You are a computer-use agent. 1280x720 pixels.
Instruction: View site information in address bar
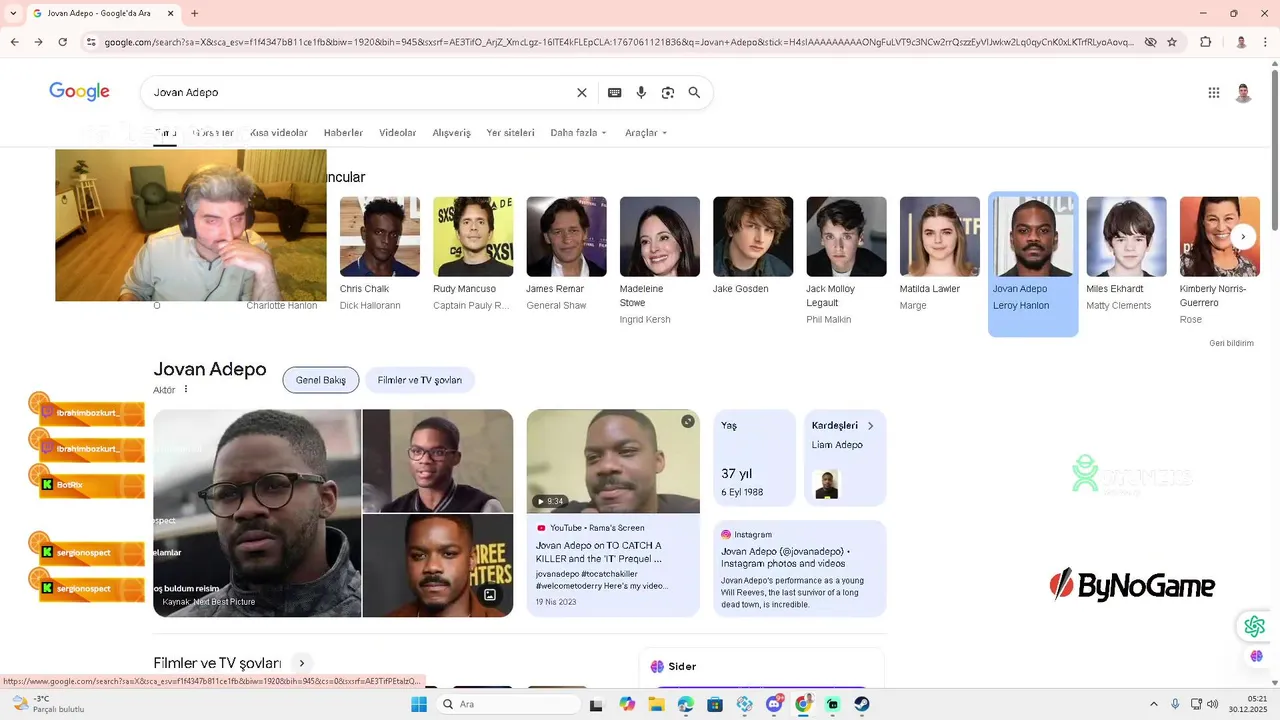(x=91, y=42)
